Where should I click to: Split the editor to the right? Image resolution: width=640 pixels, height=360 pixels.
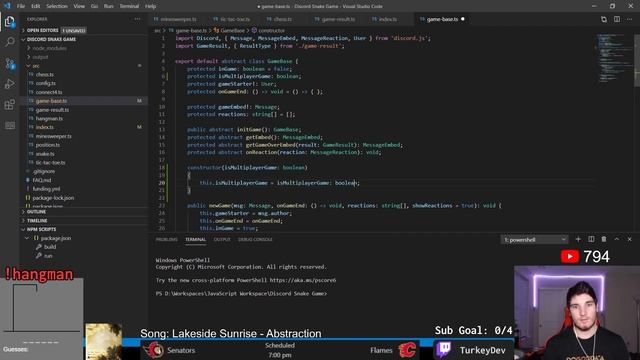(x=617, y=19)
